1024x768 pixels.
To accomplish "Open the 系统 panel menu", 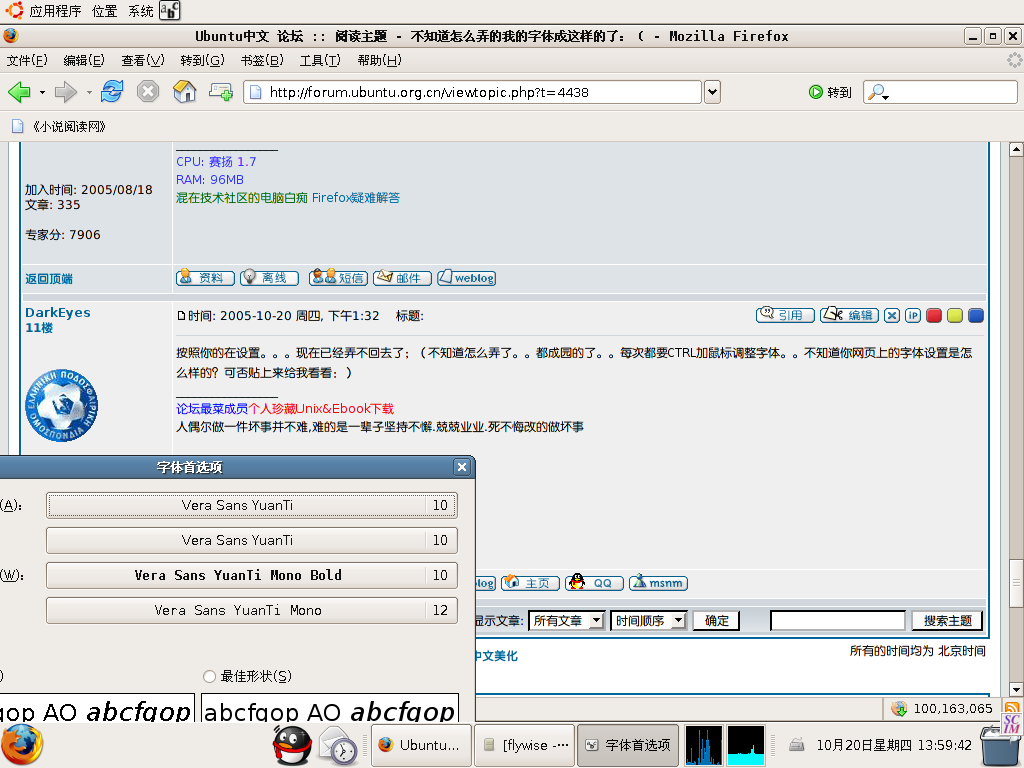I will click(140, 11).
